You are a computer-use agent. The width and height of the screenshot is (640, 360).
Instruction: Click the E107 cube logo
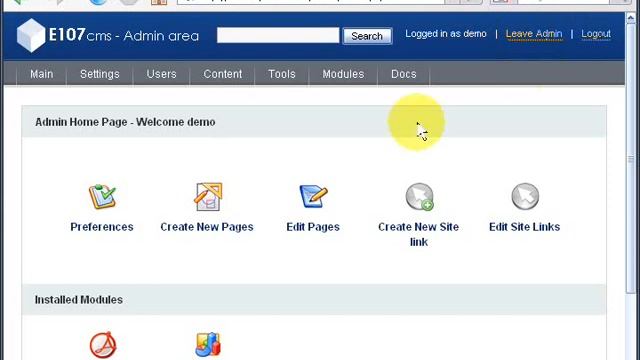click(x=31, y=36)
